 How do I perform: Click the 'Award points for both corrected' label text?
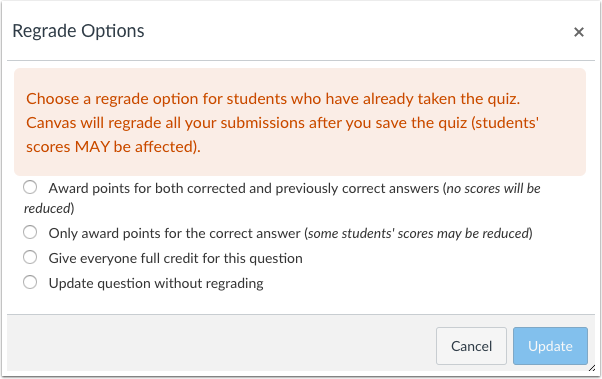[x=154, y=188]
